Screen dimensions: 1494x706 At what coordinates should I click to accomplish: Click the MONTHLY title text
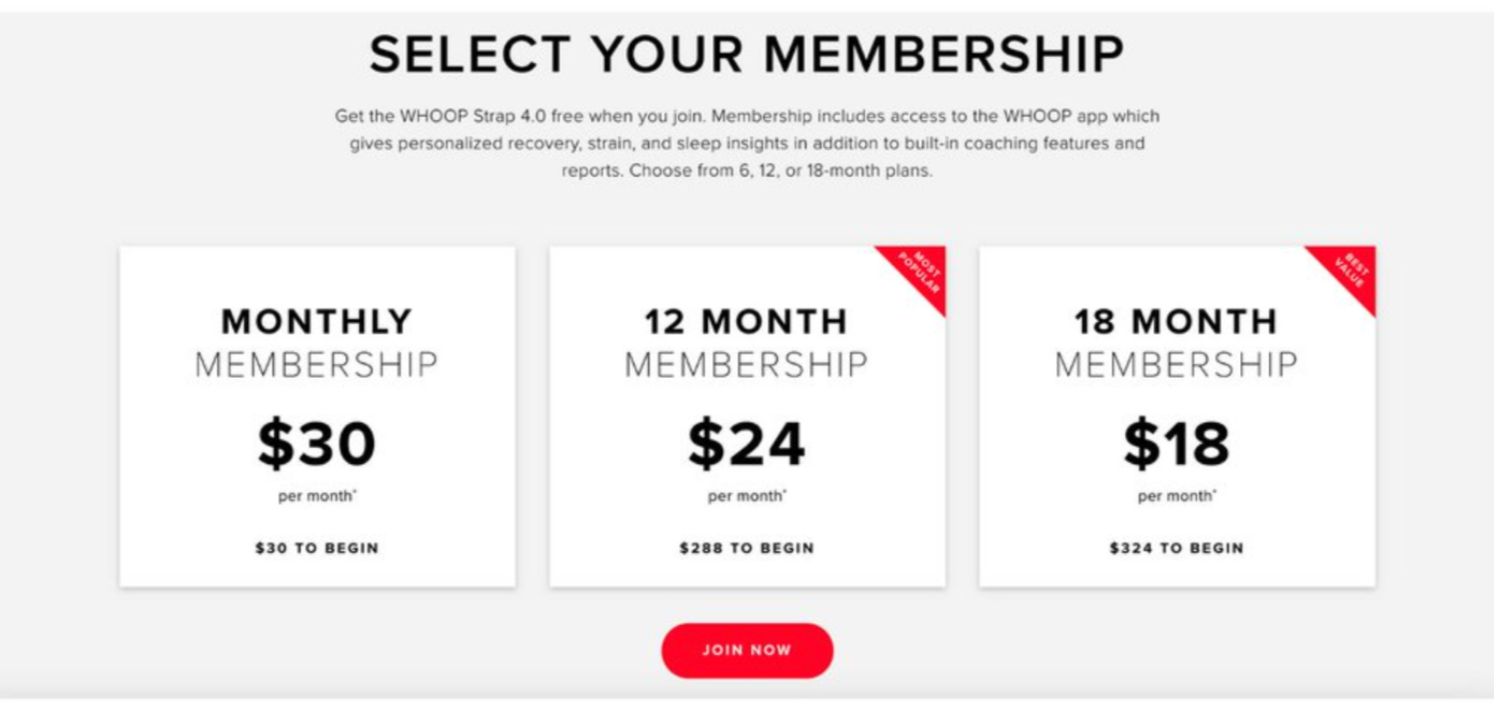coord(317,322)
